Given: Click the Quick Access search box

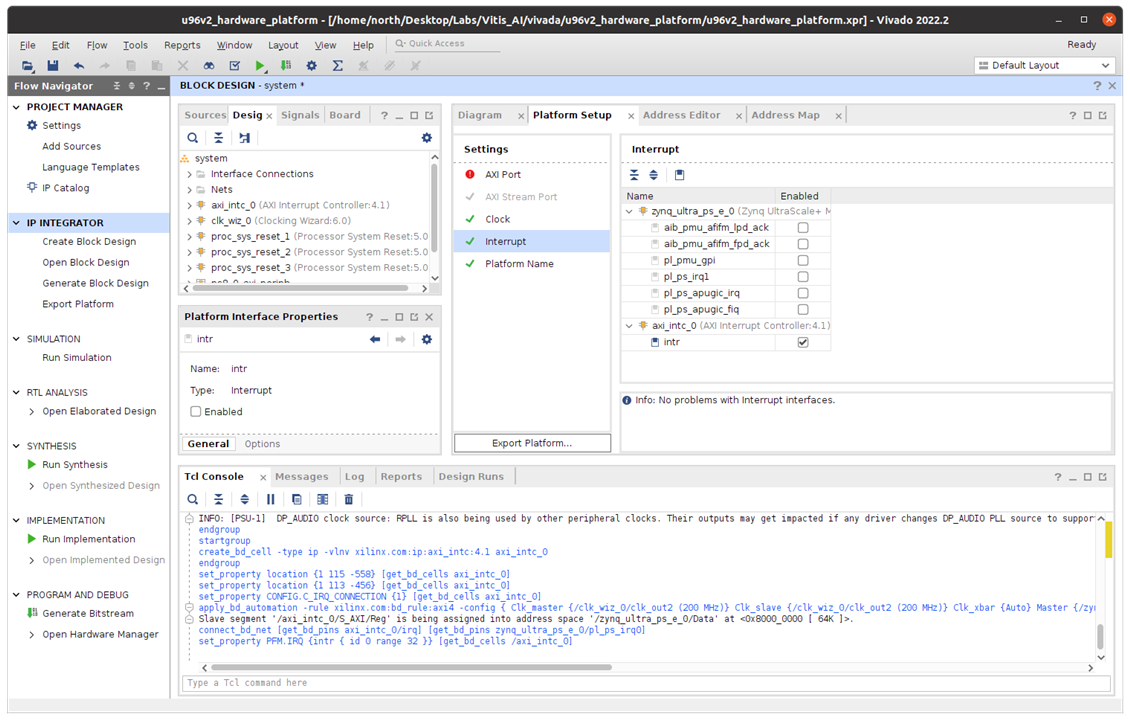Looking at the screenshot, I should (447, 44).
